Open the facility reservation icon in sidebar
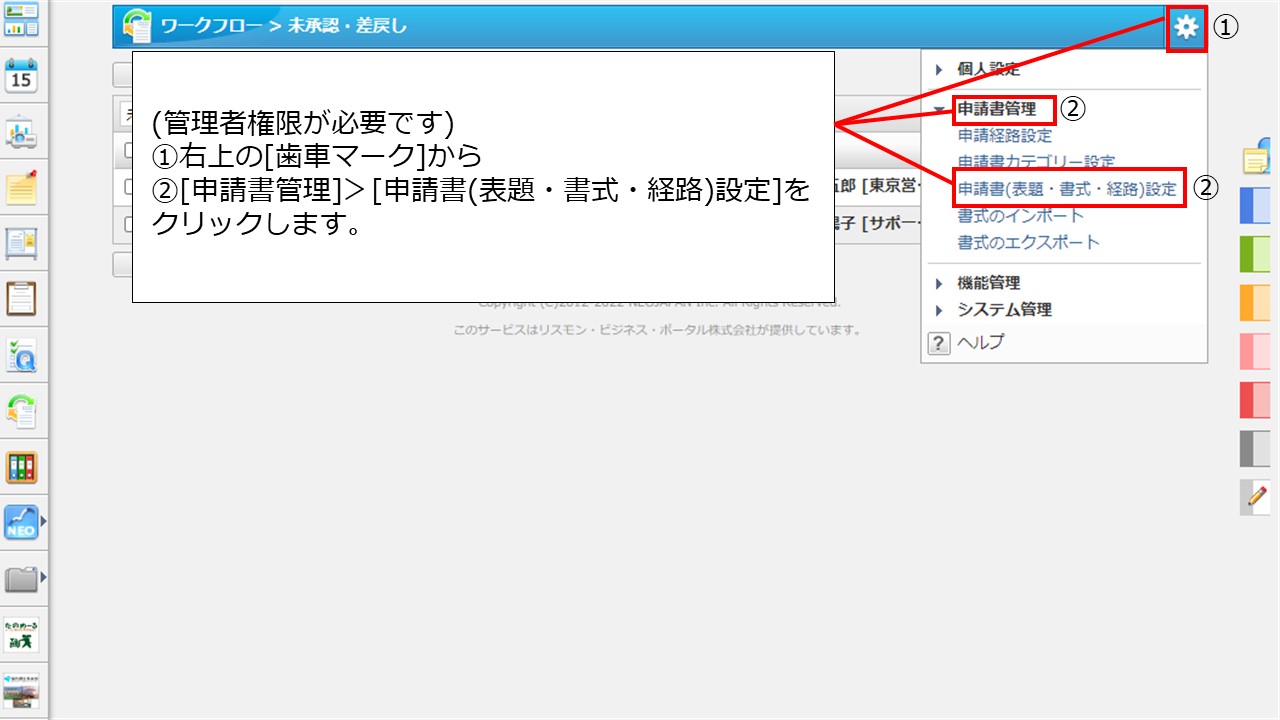Viewport: 1280px width, 720px height. click(21, 131)
